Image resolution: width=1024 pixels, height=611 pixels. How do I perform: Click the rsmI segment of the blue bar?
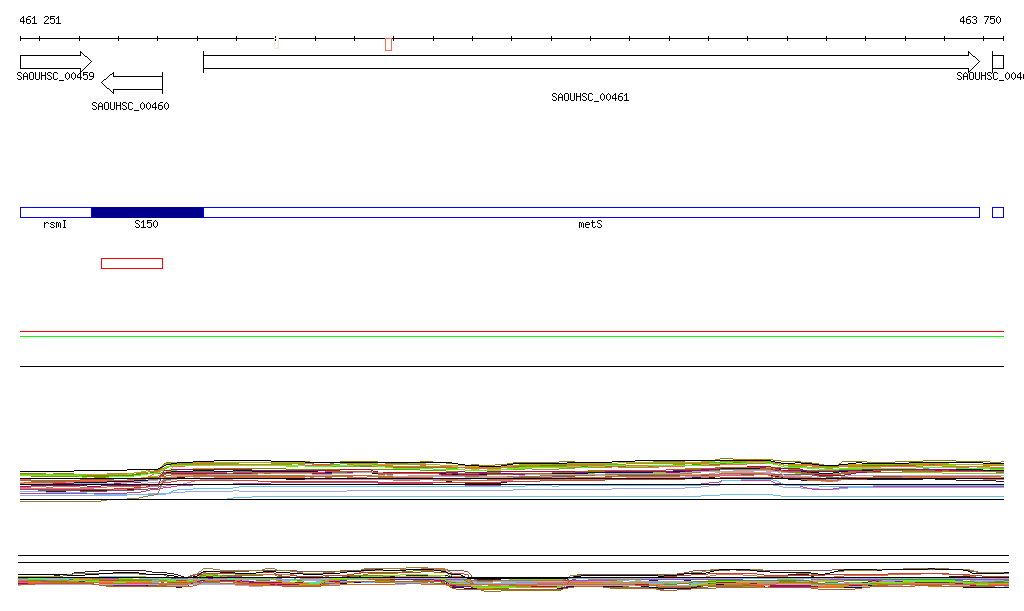[55, 212]
